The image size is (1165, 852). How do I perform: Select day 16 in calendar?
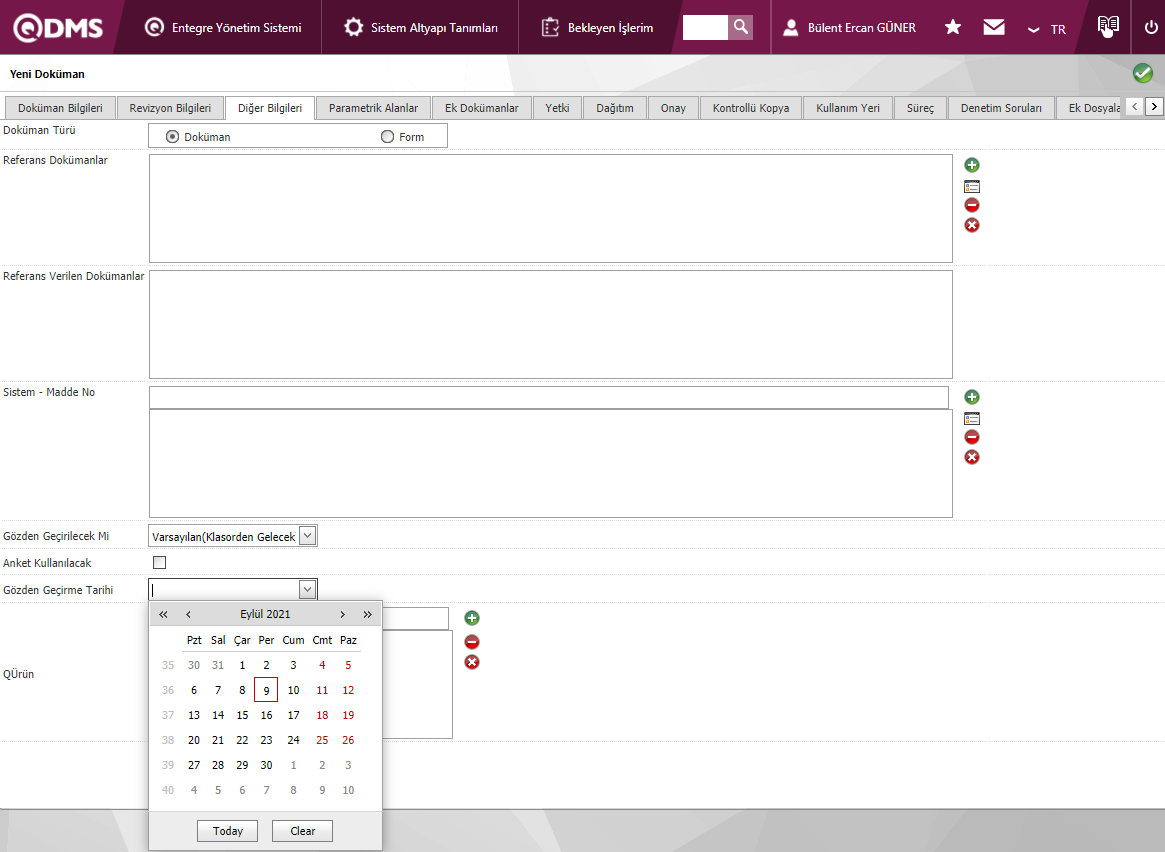coord(266,715)
